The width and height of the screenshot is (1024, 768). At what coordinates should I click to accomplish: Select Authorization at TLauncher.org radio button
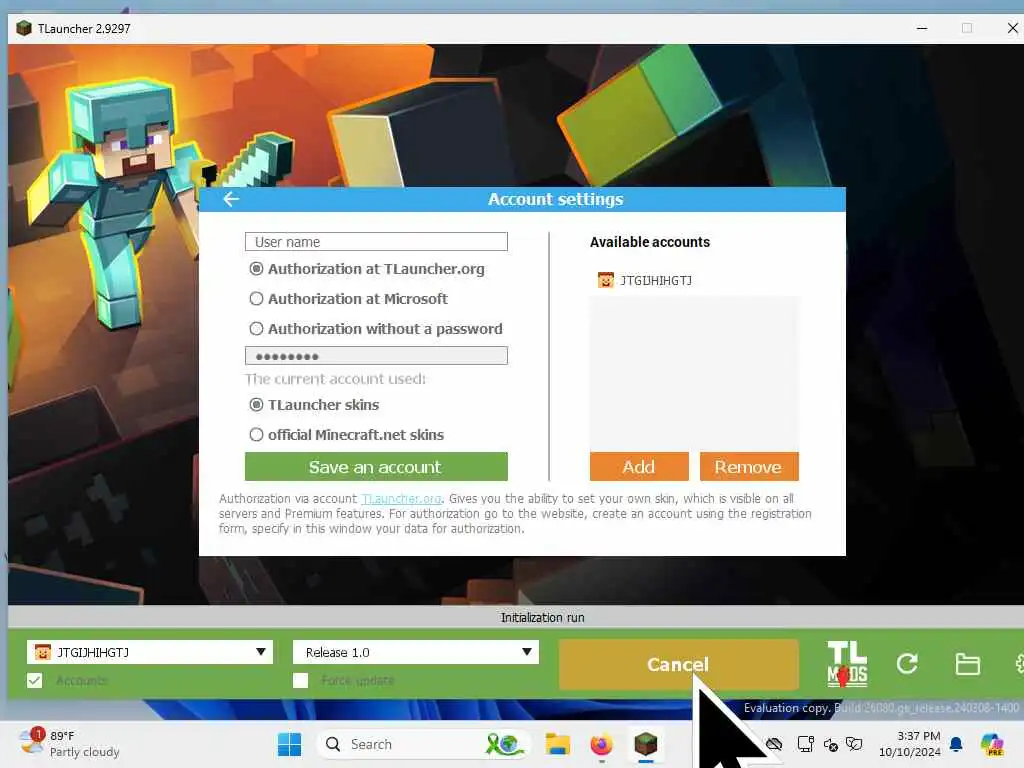tap(256, 269)
